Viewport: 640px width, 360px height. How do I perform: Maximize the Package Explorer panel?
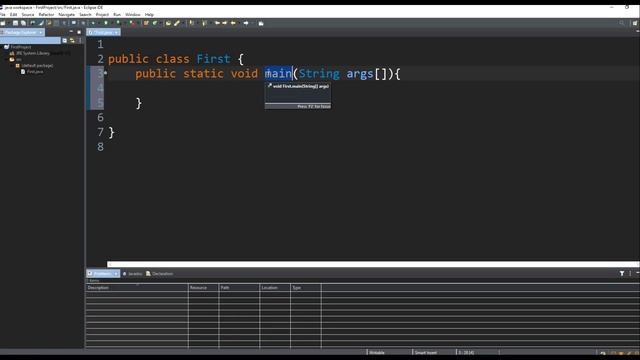(79, 32)
